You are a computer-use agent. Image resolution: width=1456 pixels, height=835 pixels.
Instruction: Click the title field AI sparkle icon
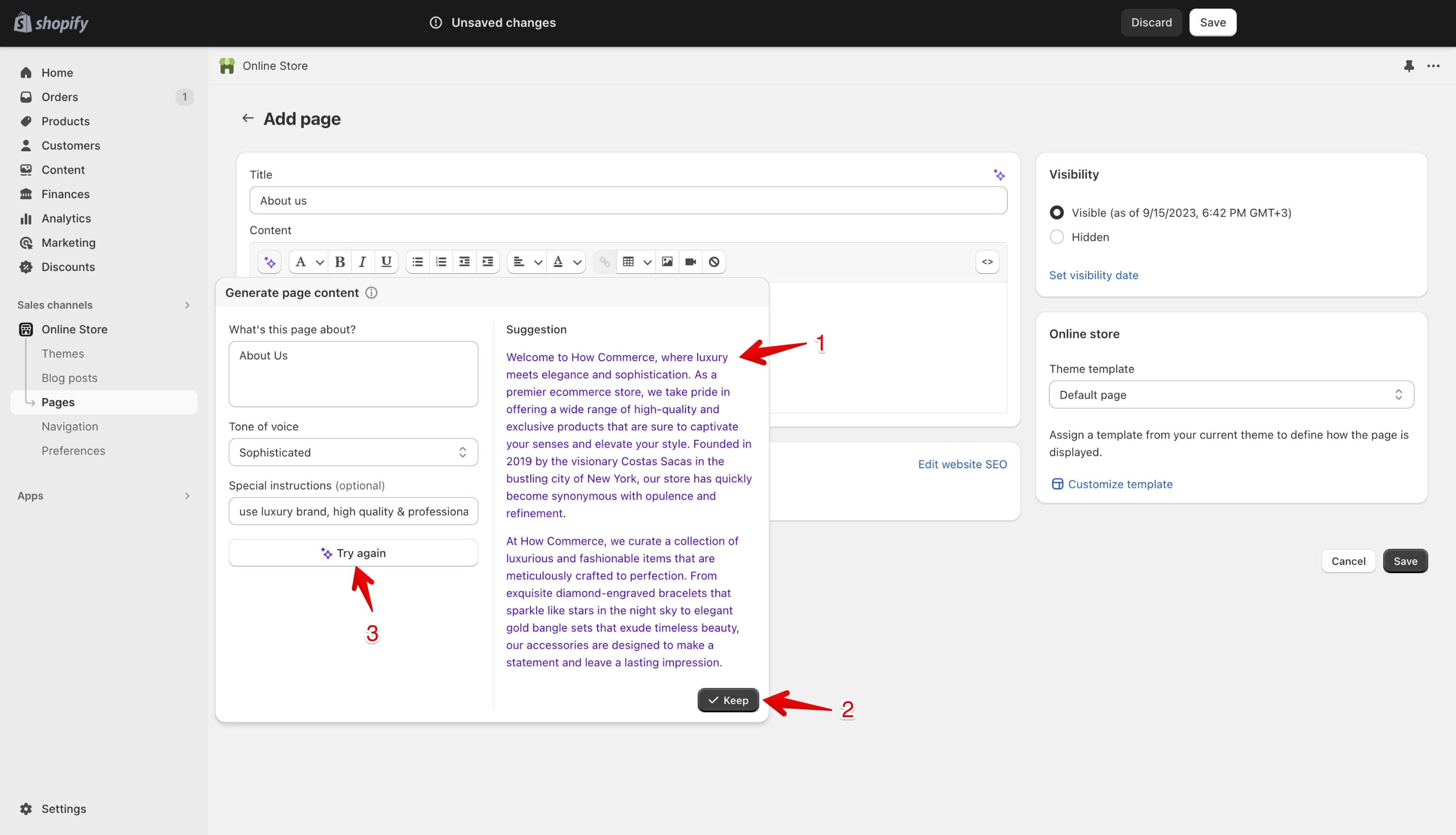coord(998,175)
